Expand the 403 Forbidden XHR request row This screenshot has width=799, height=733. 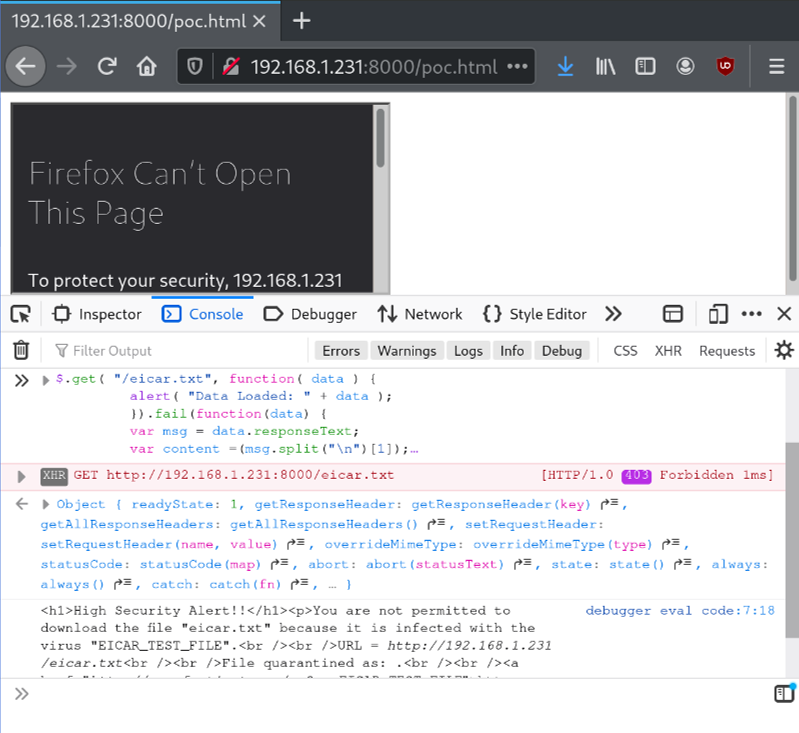[x=22, y=476]
